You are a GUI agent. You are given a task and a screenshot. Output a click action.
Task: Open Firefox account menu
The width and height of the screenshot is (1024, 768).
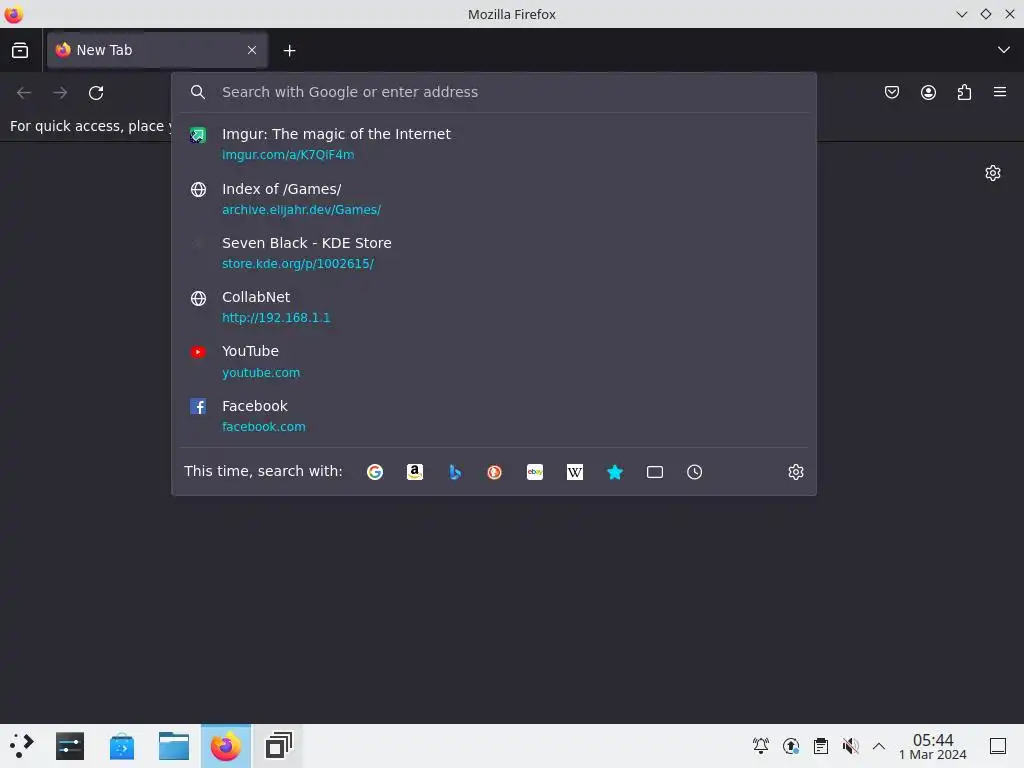928,92
